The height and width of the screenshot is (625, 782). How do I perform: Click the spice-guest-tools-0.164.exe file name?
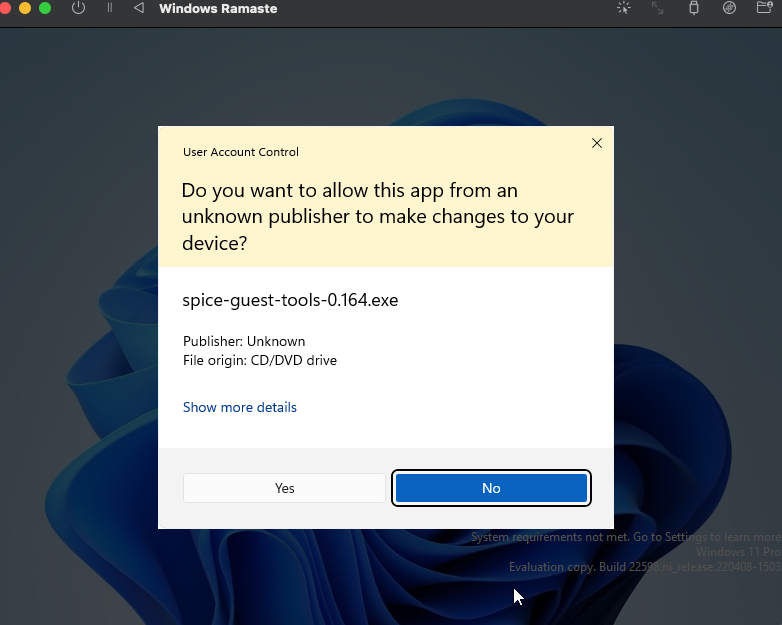(x=290, y=300)
